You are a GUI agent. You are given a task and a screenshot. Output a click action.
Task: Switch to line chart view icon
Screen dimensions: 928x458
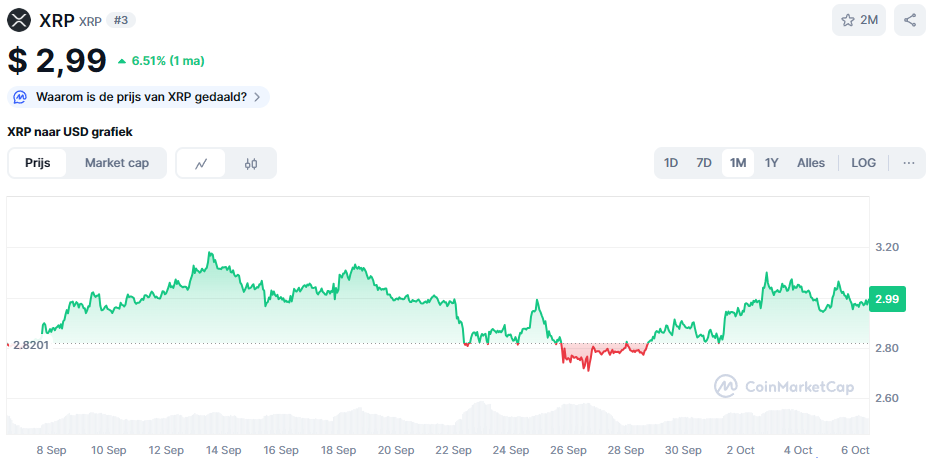[201, 163]
